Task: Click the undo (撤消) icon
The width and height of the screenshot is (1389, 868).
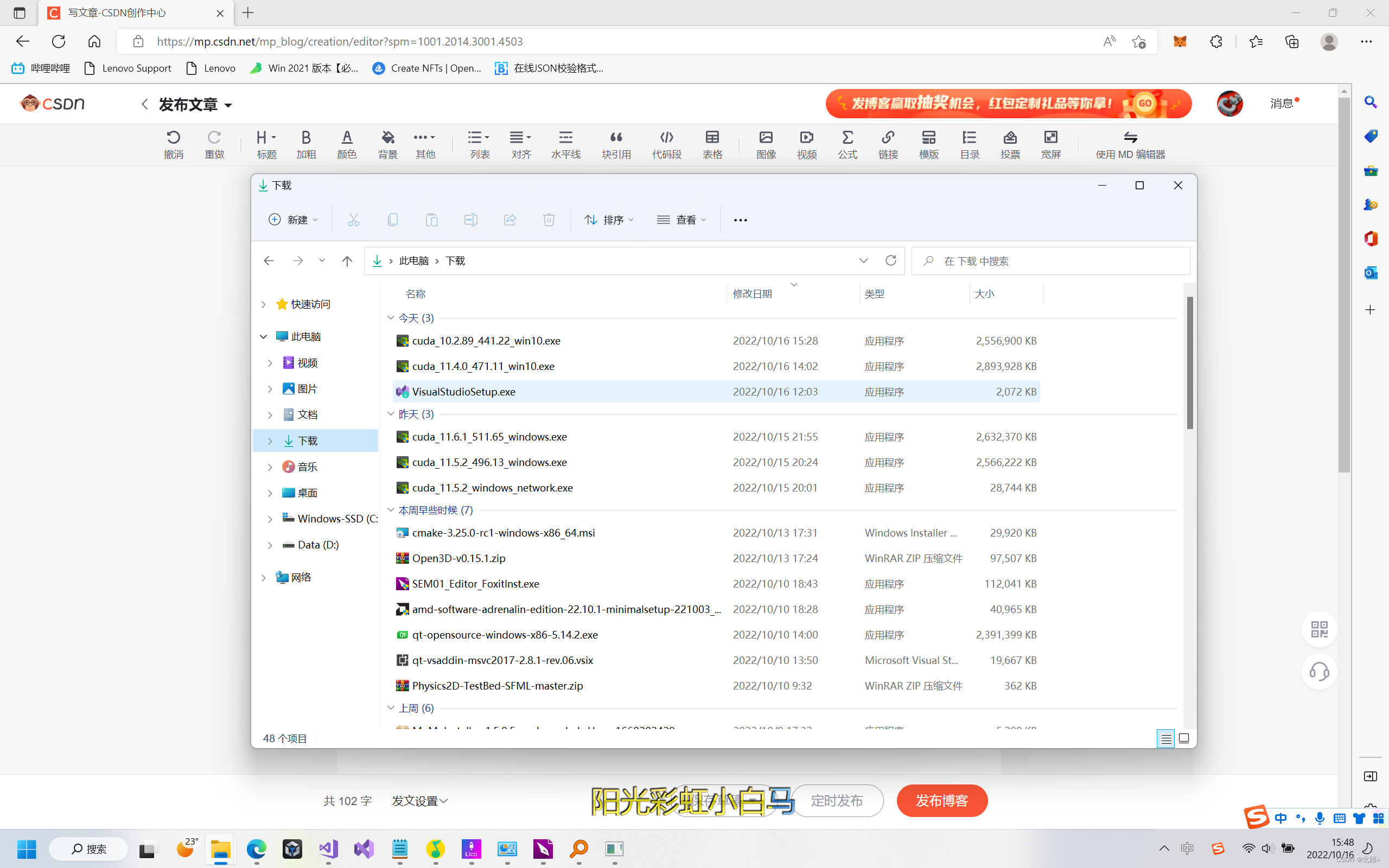Action: pyautogui.click(x=173, y=144)
